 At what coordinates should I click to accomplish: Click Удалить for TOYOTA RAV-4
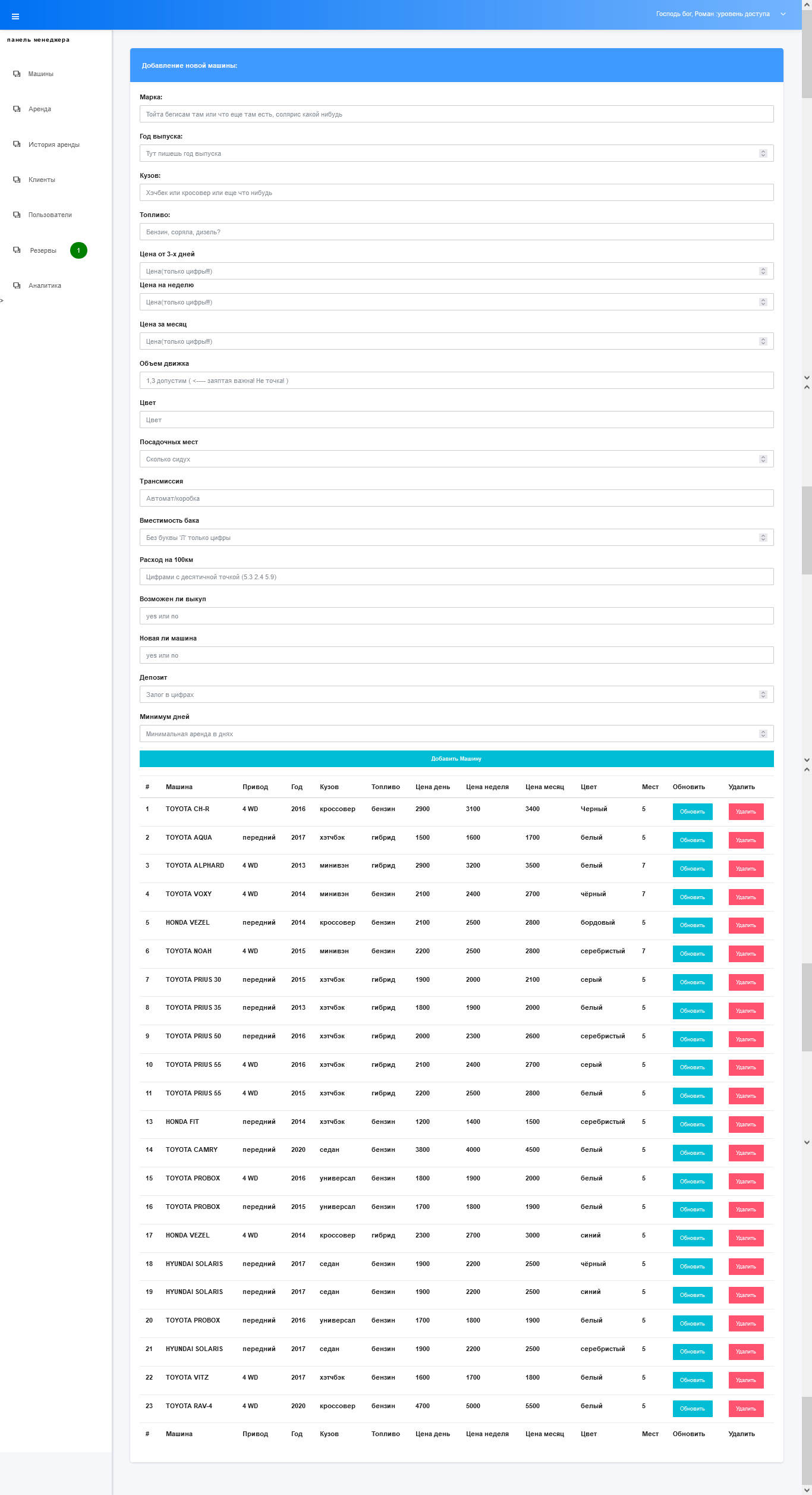pyautogui.click(x=746, y=1409)
